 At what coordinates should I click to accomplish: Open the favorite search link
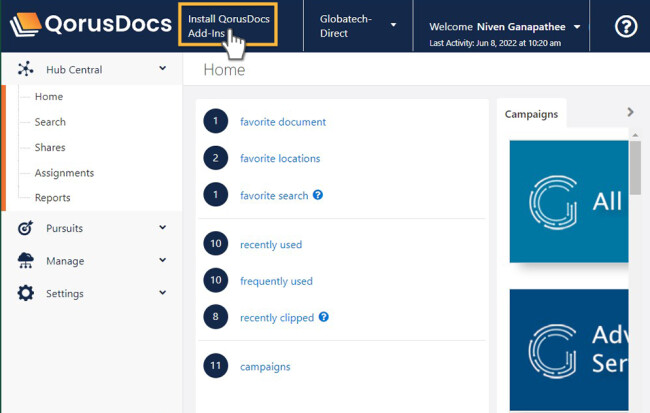click(274, 195)
